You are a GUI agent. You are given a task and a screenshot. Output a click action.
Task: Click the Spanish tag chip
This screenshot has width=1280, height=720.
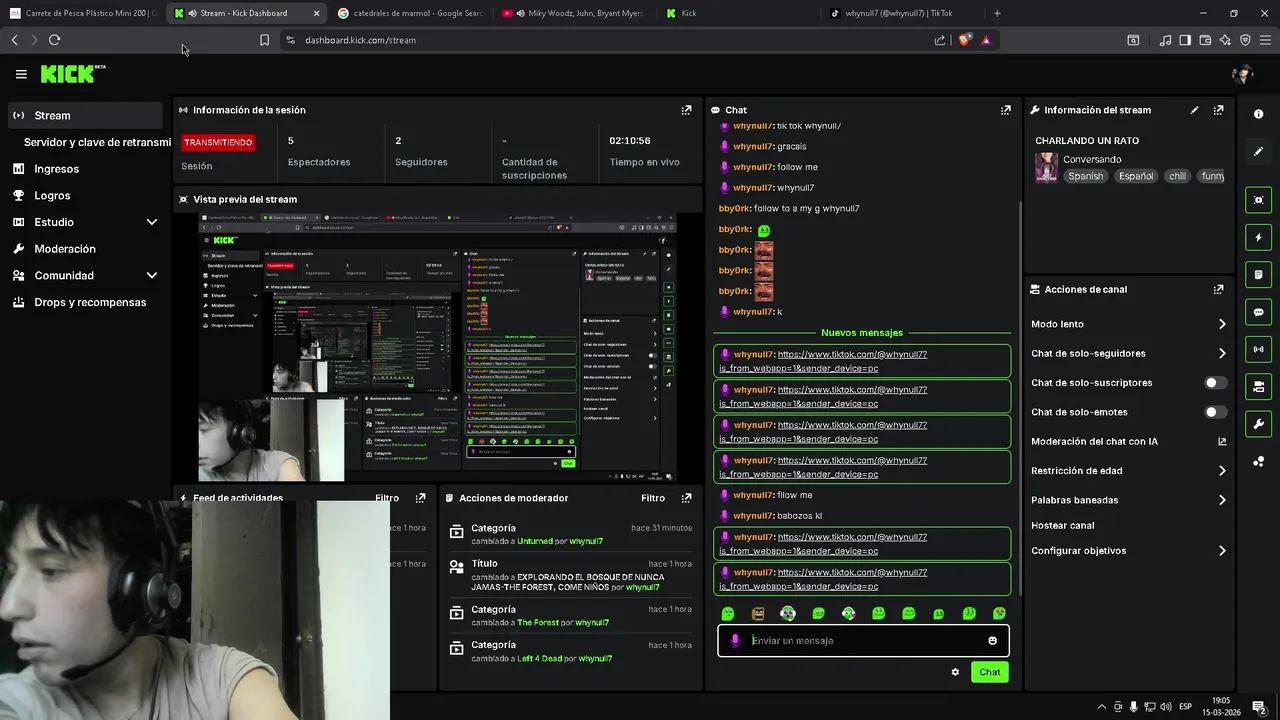tap(1085, 176)
